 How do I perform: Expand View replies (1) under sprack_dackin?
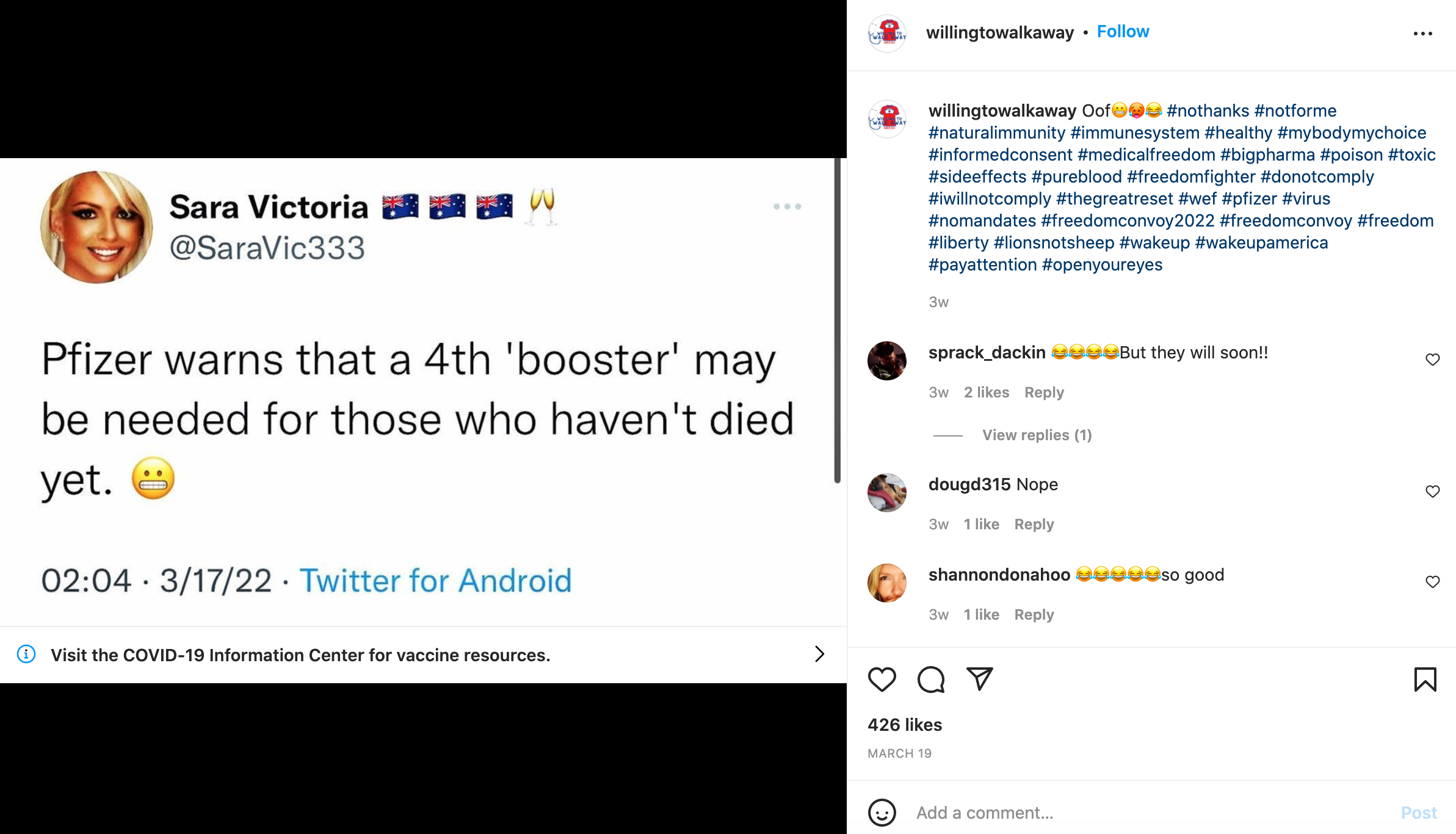pyautogui.click(x=1037, y=435)
